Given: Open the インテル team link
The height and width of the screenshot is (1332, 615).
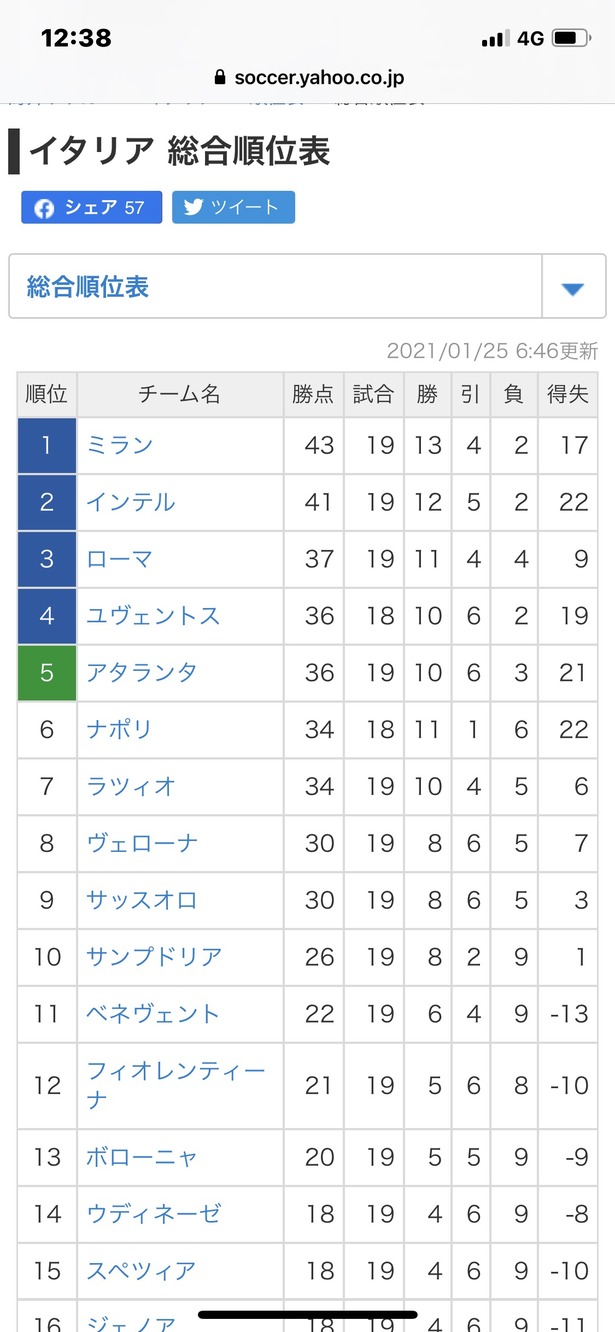Looking at the screenshot, I should click(131, 502).
